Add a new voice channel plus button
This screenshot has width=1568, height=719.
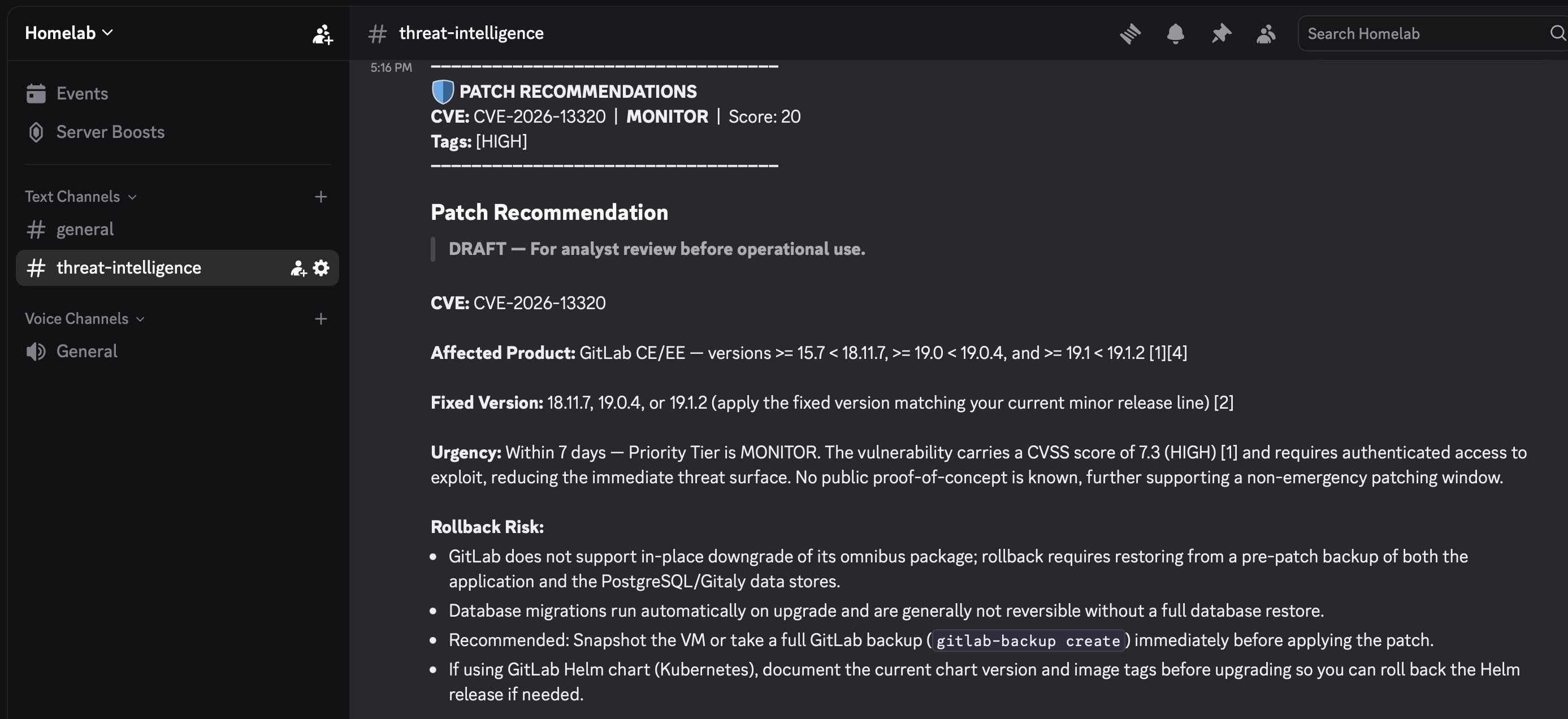click(x=321, y=318)
